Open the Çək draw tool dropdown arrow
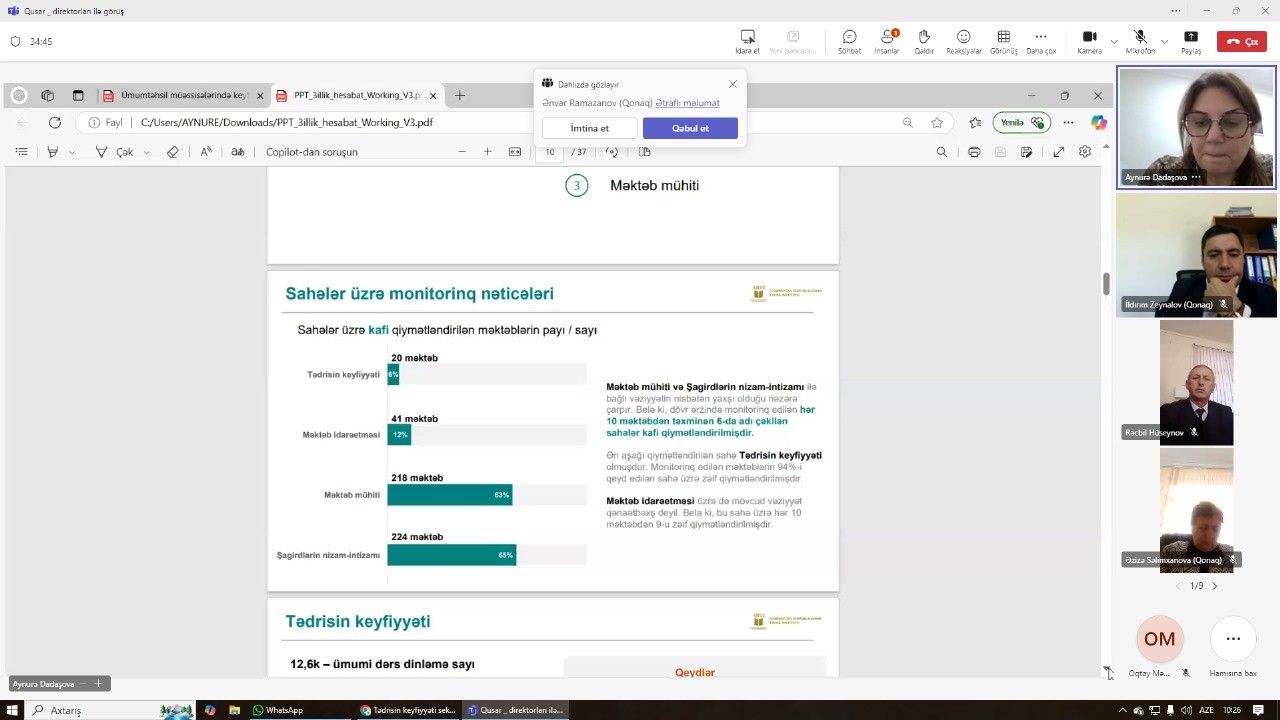 coord(146,153)
